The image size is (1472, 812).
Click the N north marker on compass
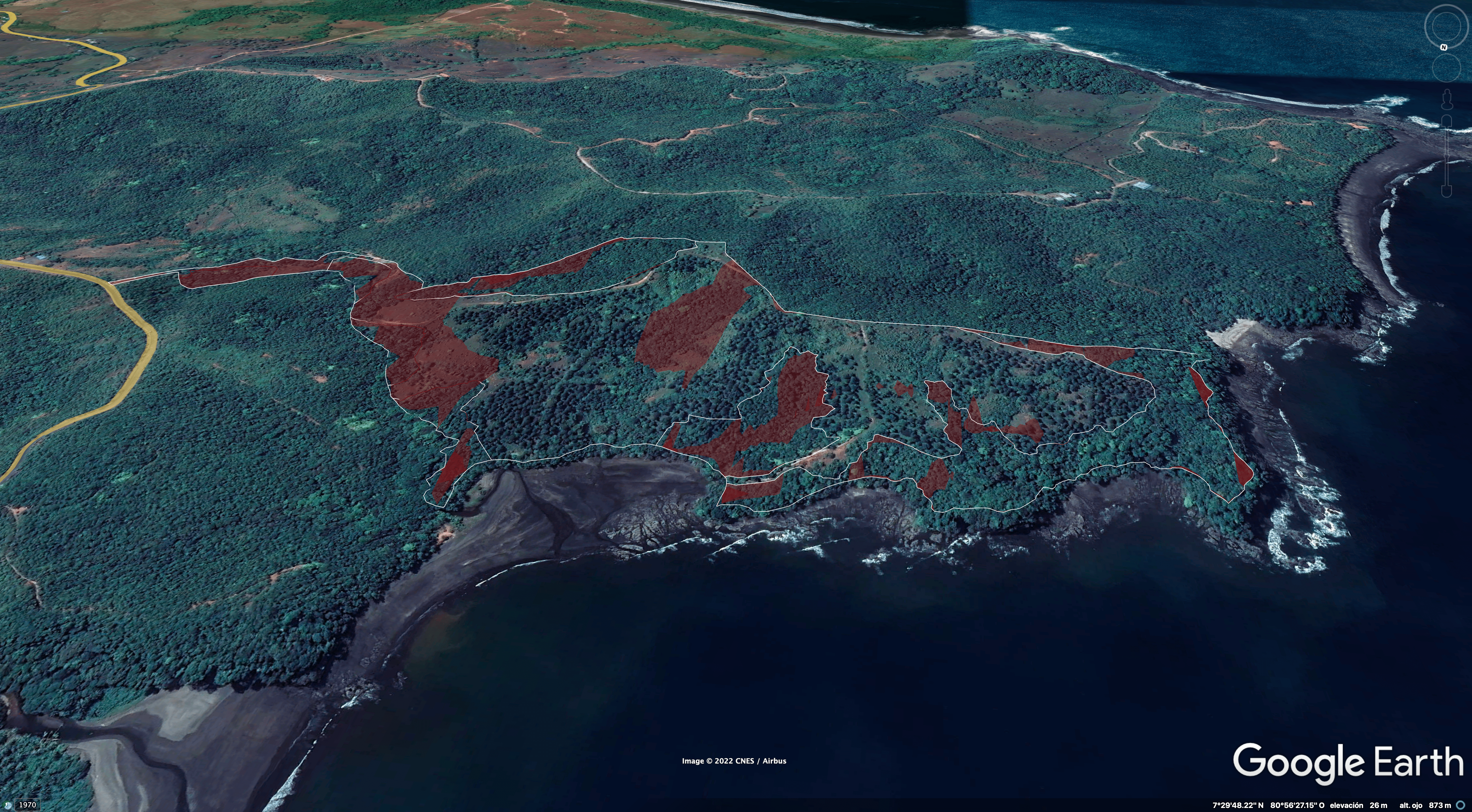1443,47
